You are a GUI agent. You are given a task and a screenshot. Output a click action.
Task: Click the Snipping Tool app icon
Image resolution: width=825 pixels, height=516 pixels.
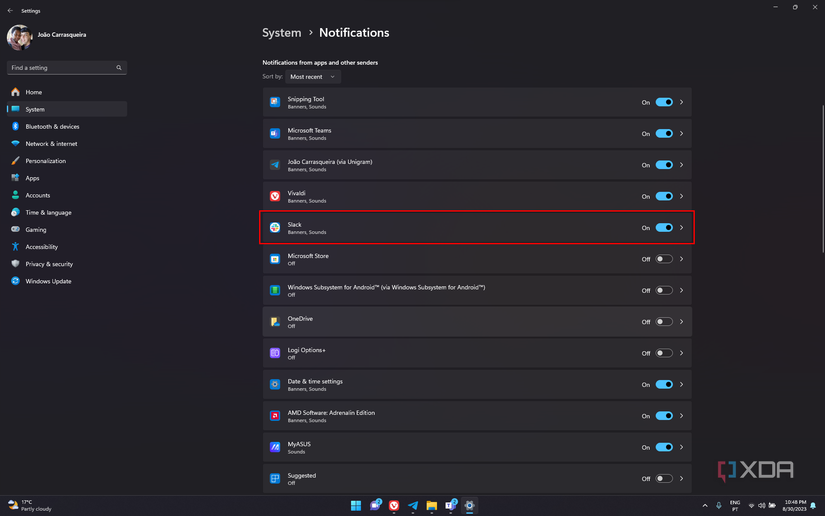[275, 102]
